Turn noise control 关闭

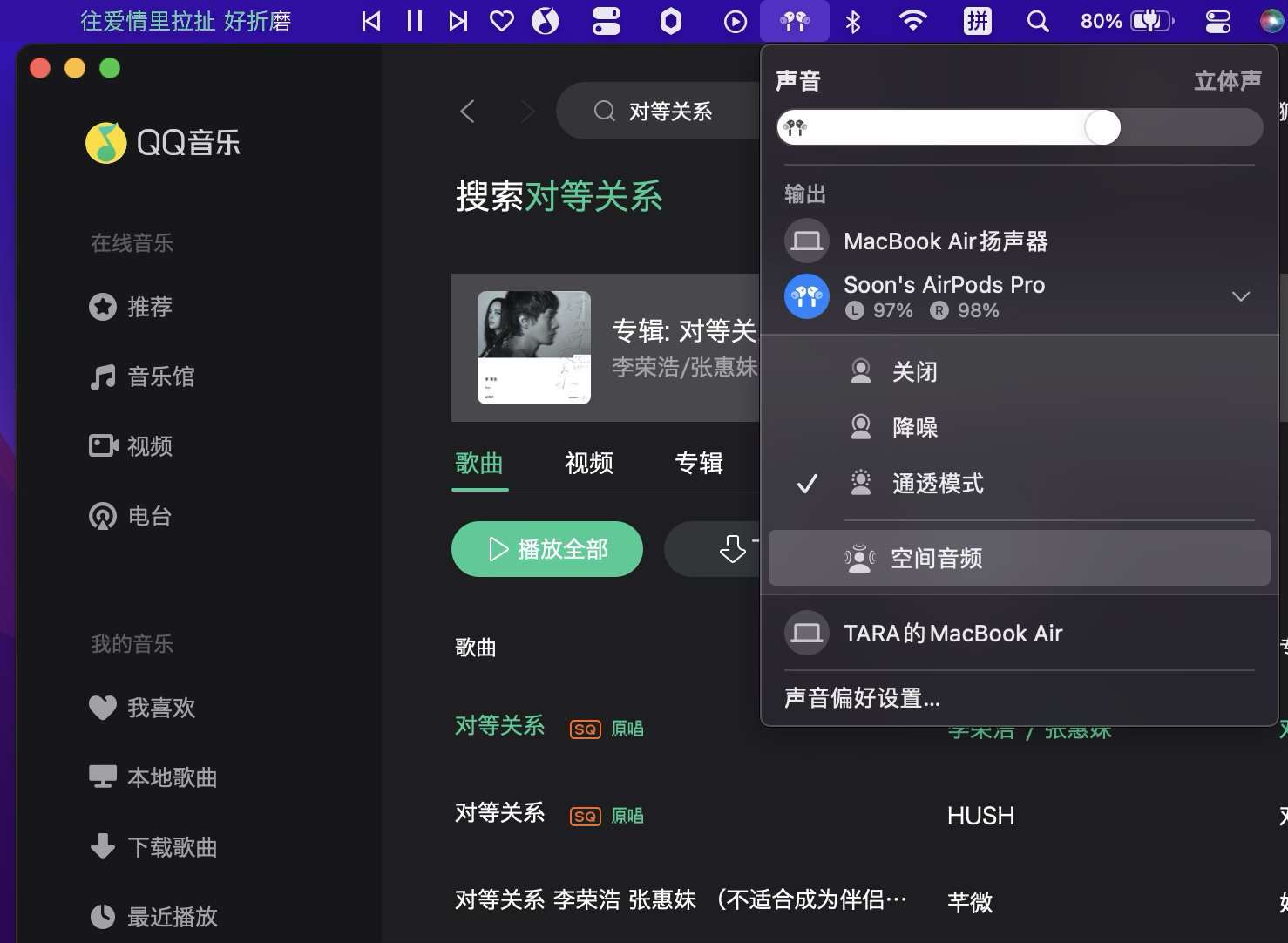tap(1020, 372)
